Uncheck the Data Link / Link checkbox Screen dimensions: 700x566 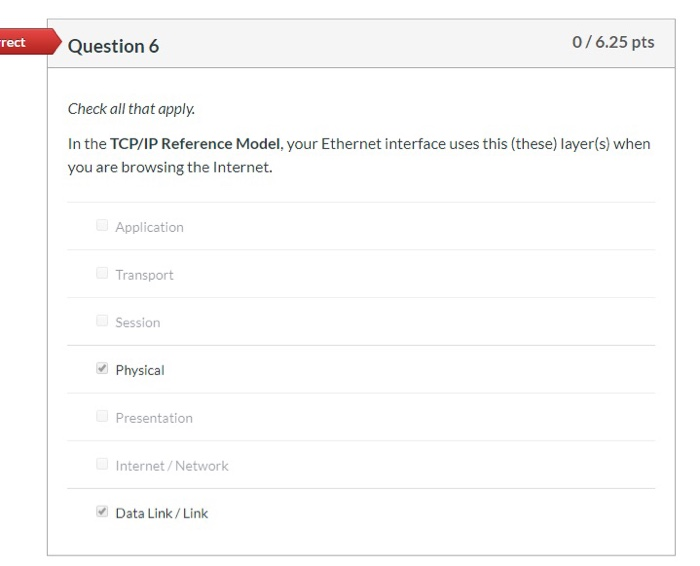[102, 512]
